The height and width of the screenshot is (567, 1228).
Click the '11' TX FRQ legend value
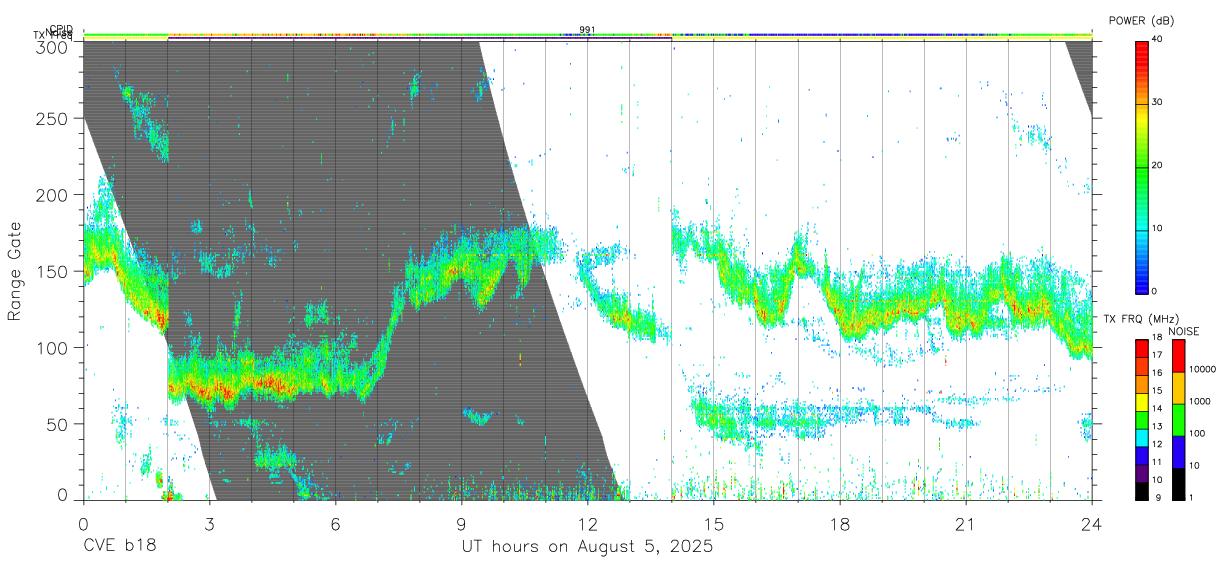(1158, 462)
